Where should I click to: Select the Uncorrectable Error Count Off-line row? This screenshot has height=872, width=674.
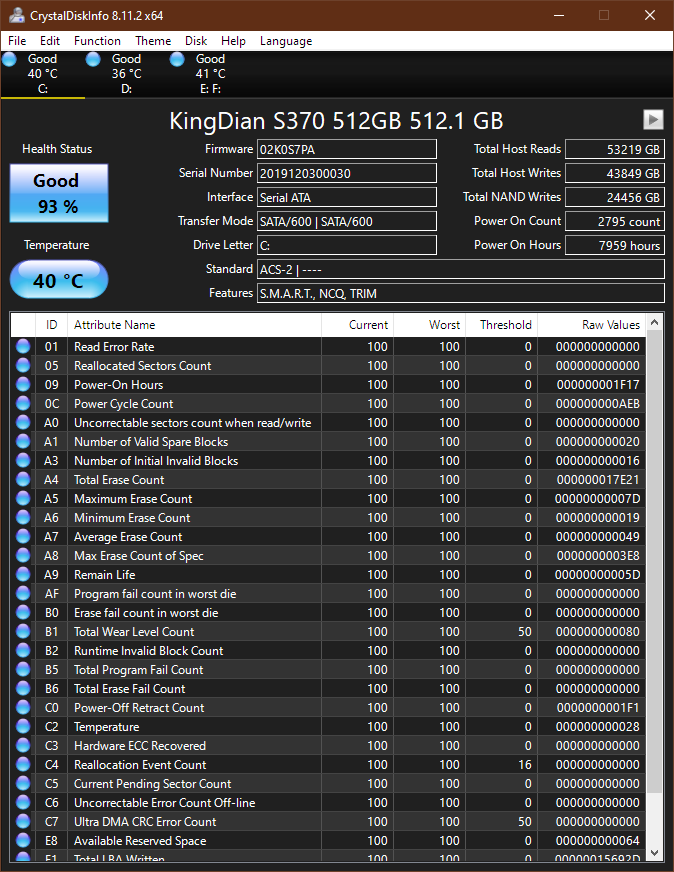pyautogui.click(x=328, y=802)
